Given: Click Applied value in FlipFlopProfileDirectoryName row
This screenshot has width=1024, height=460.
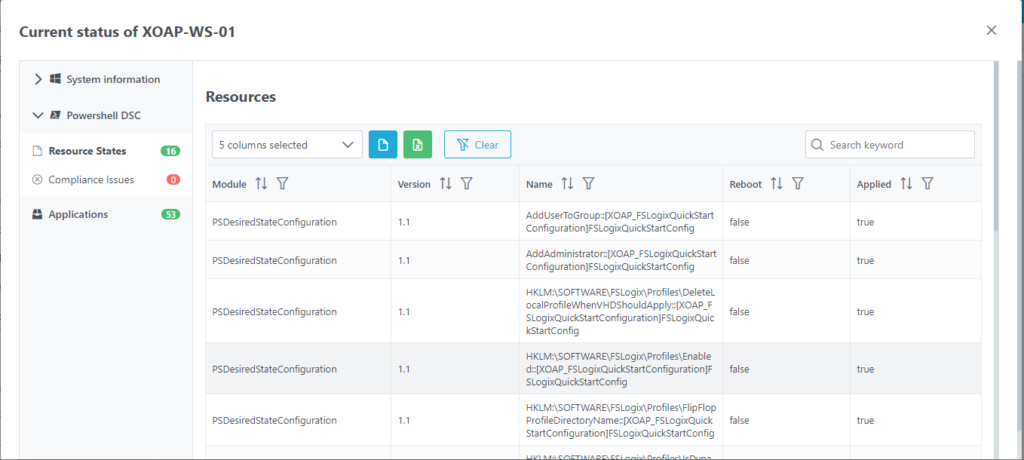Looking at the screenshot, I should pyautogui.click(x=865, y=420).
